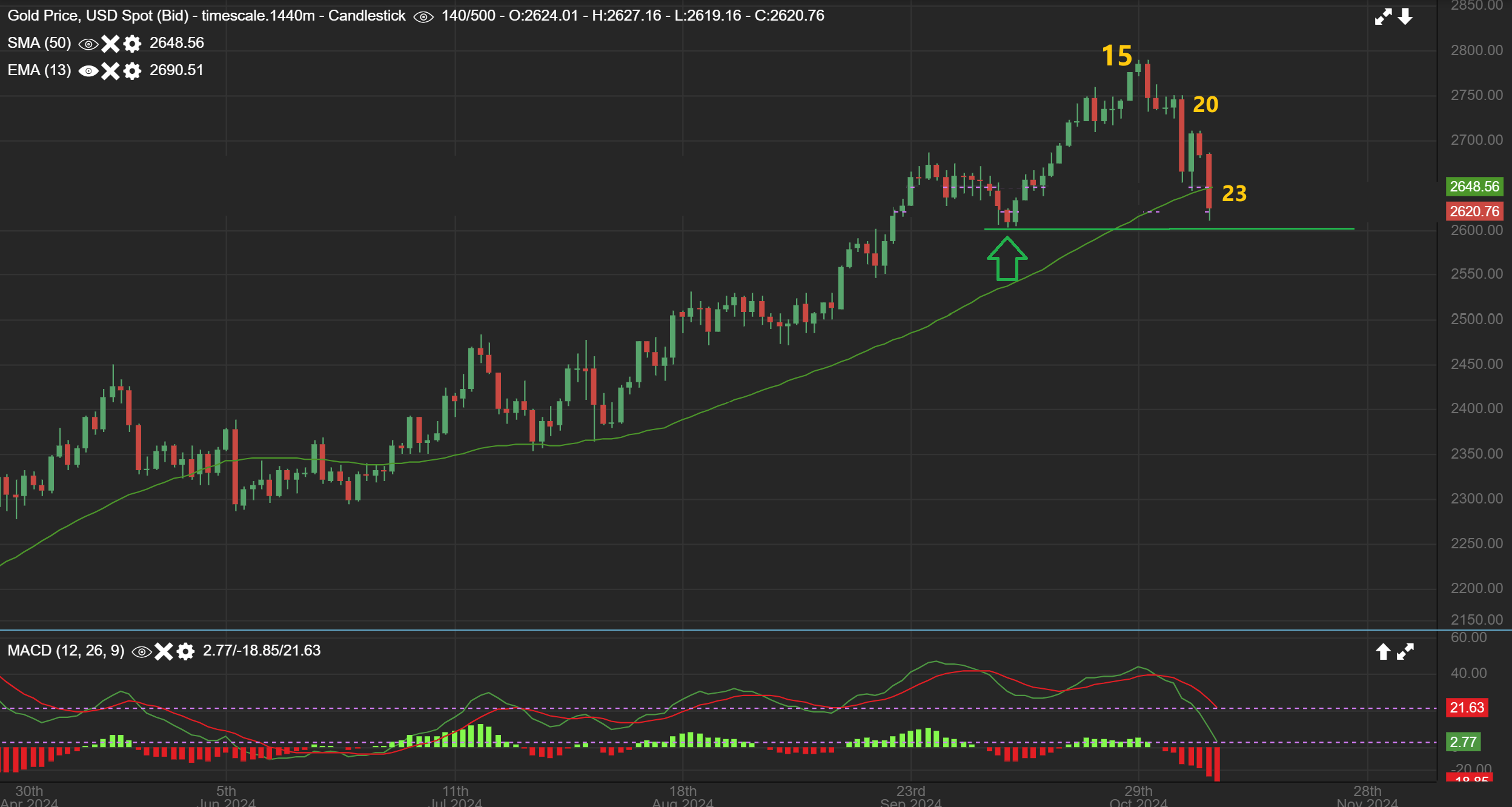Click the red 2620.76 current price tag
This screenshot has width=1512, height=807.
(1474, 211)
